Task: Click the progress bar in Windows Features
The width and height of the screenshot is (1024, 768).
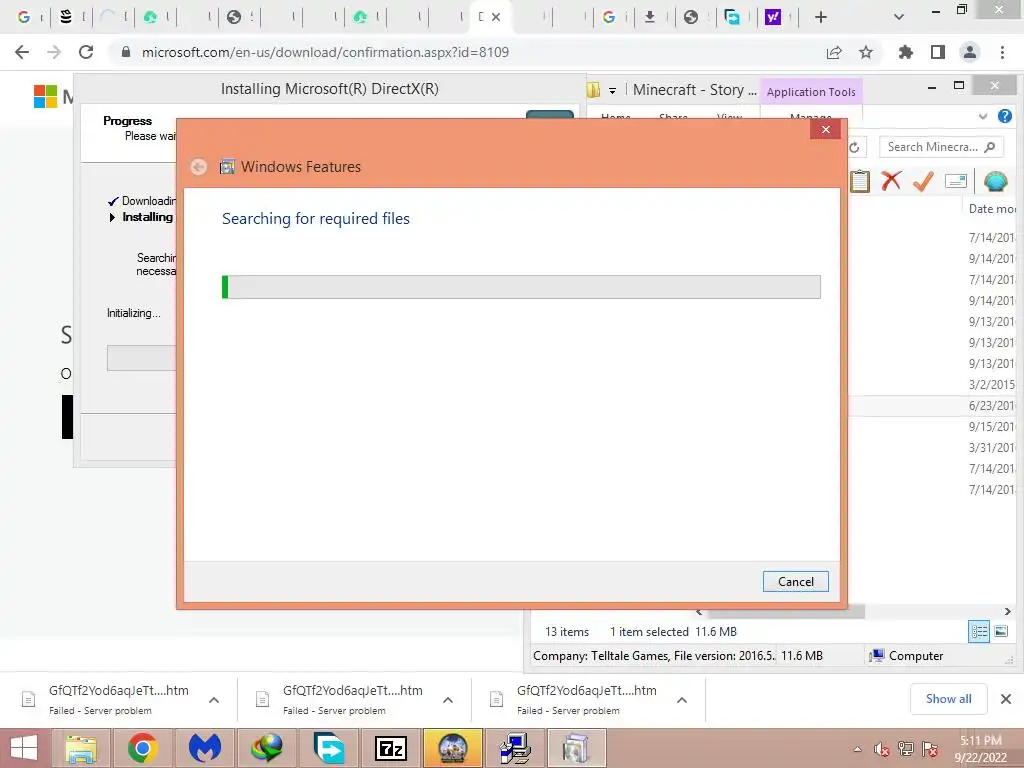Action: 521,287
